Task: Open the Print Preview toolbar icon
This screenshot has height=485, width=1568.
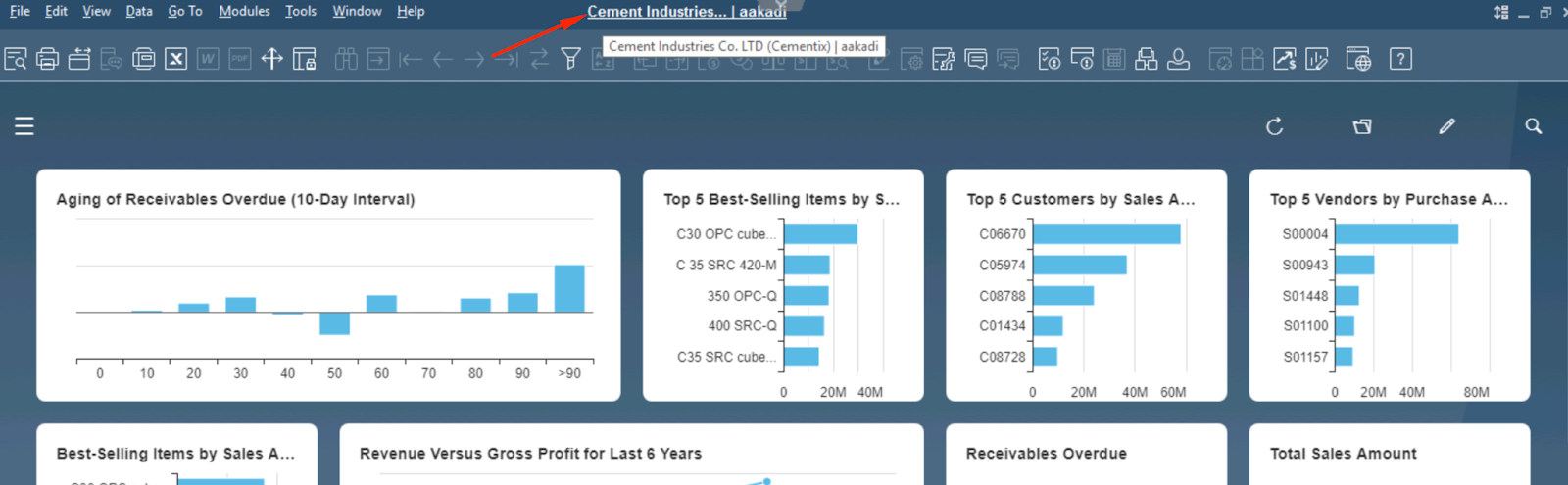Action: [x=16, y=59]
